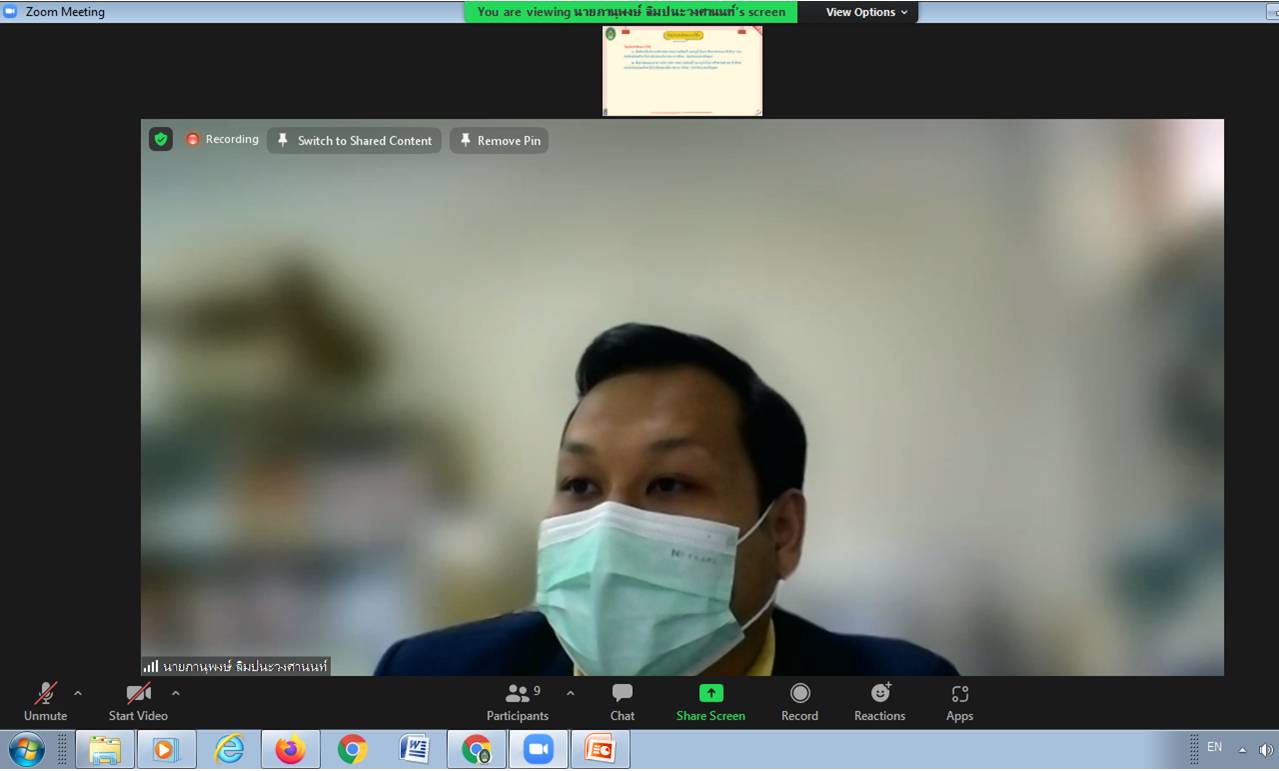Open the Apps panel
This screenshot has height=771, width=1279.
point(959,702)
